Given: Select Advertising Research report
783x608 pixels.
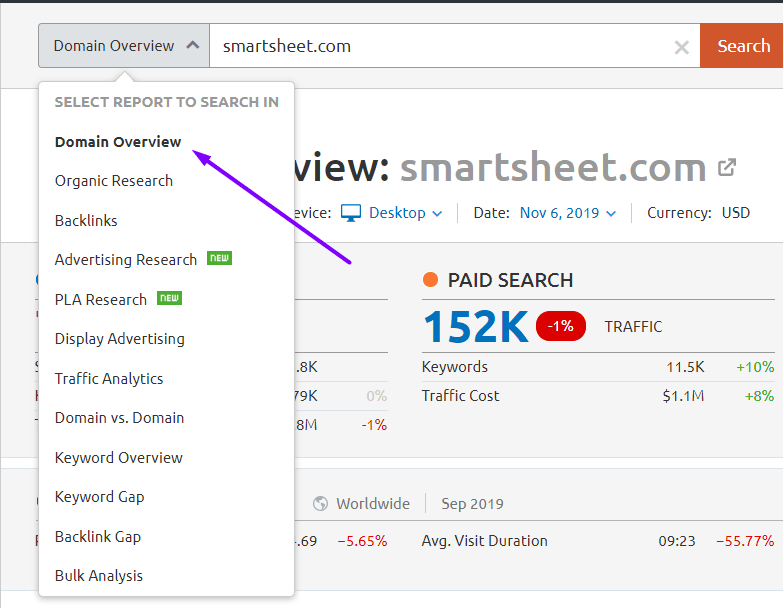Looking at the screenshot, I should (126, 260).
